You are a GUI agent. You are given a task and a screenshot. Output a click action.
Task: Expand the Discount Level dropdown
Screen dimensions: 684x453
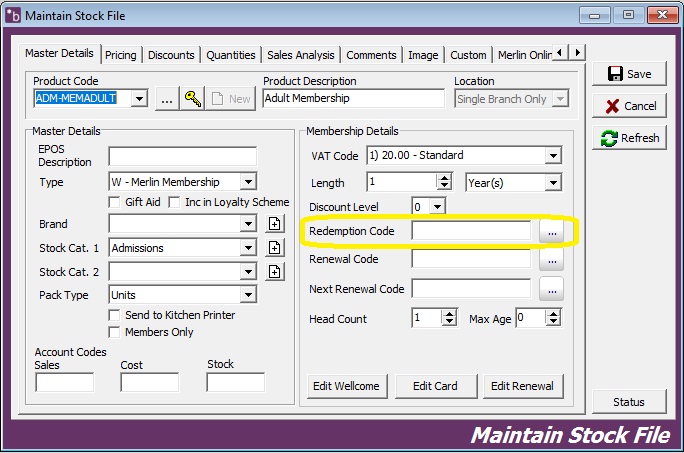[x=437, y=206]
